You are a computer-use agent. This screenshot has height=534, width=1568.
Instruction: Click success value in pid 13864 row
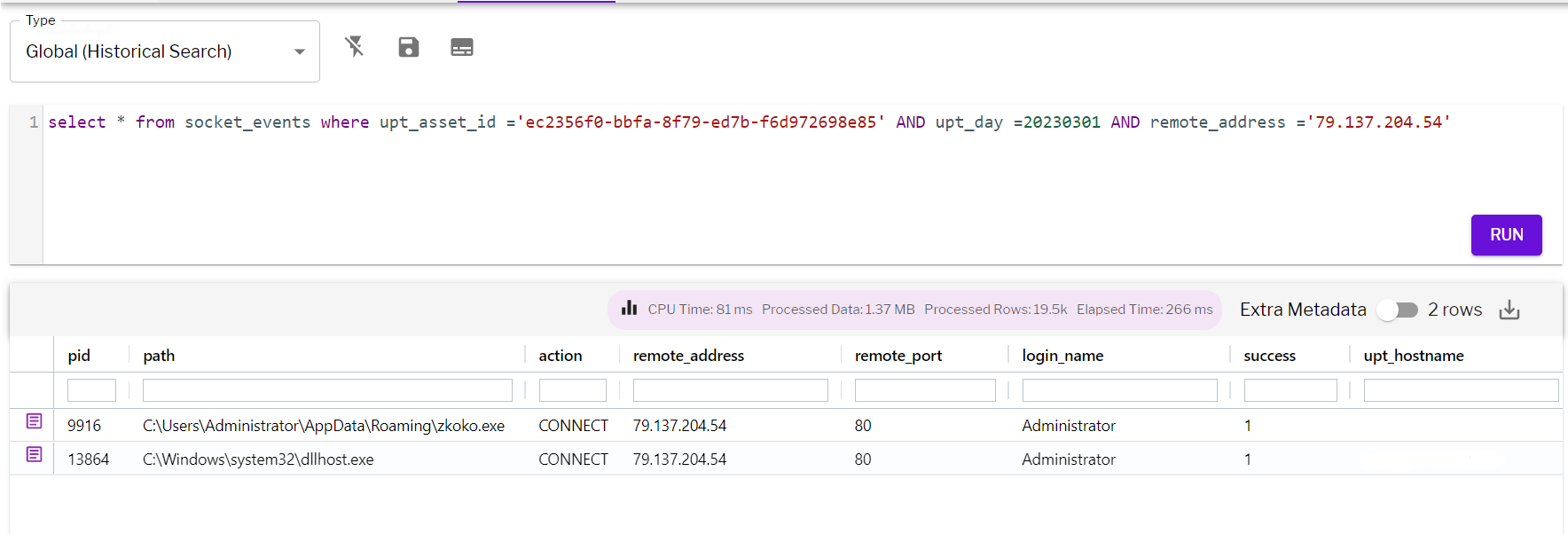1248,459
